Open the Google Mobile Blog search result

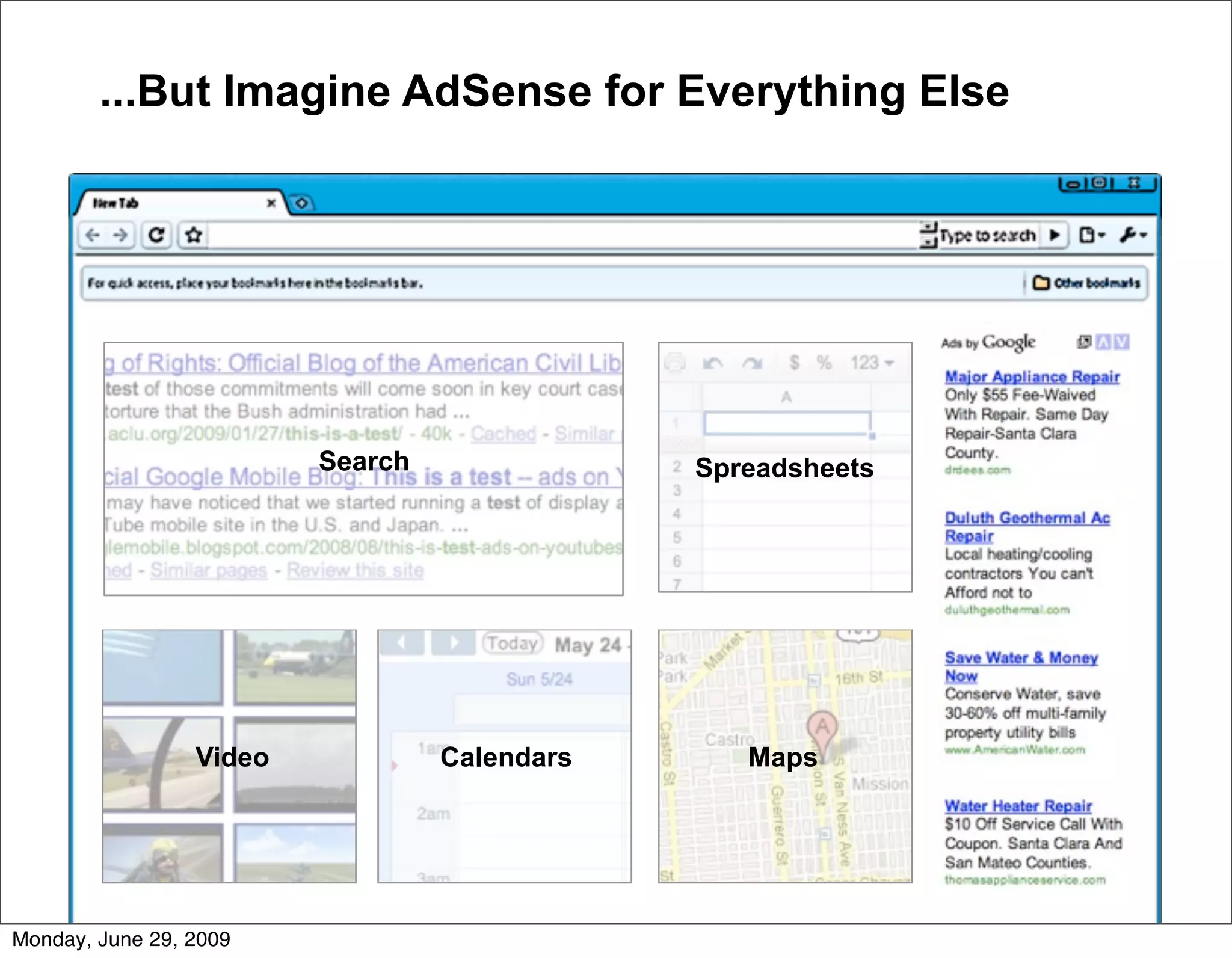pyautogui.click(x=363, y=477)
